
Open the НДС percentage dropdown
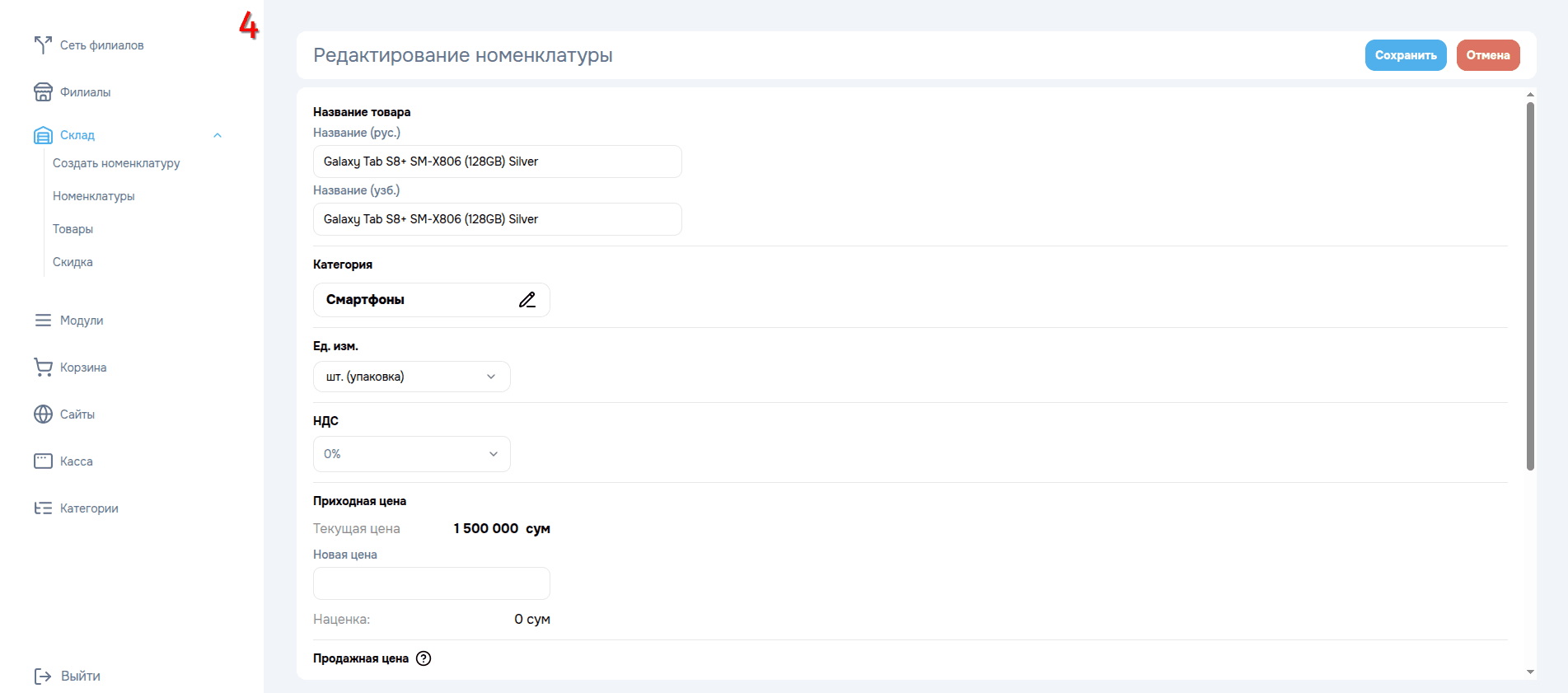coord(411,454)
